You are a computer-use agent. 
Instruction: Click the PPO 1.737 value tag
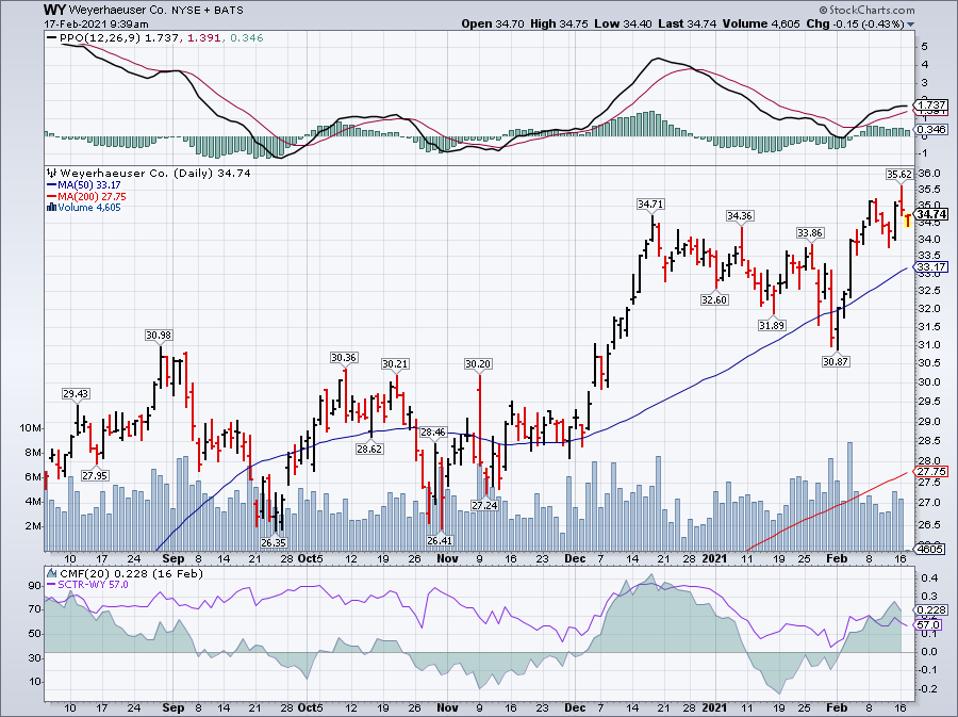click(x=932, y=105)
